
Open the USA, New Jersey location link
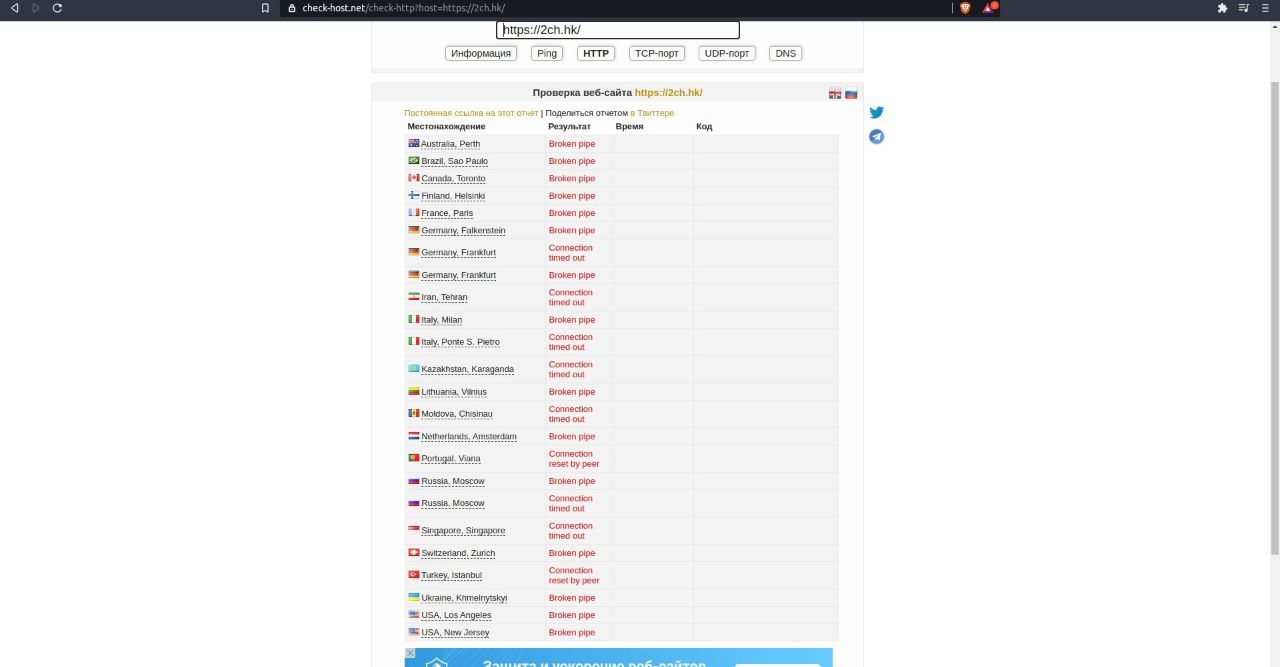[455, 632]
